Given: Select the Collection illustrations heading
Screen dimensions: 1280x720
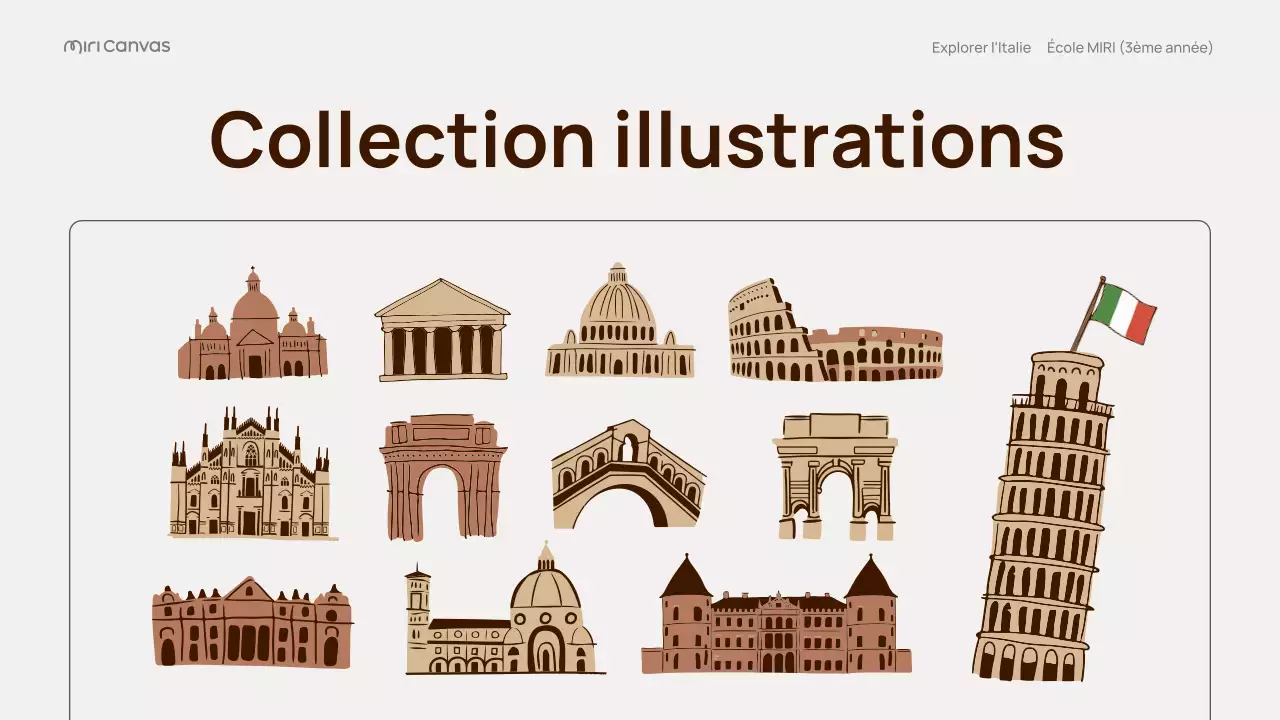Looking at the screenshot, I should [x=637, y=139].
